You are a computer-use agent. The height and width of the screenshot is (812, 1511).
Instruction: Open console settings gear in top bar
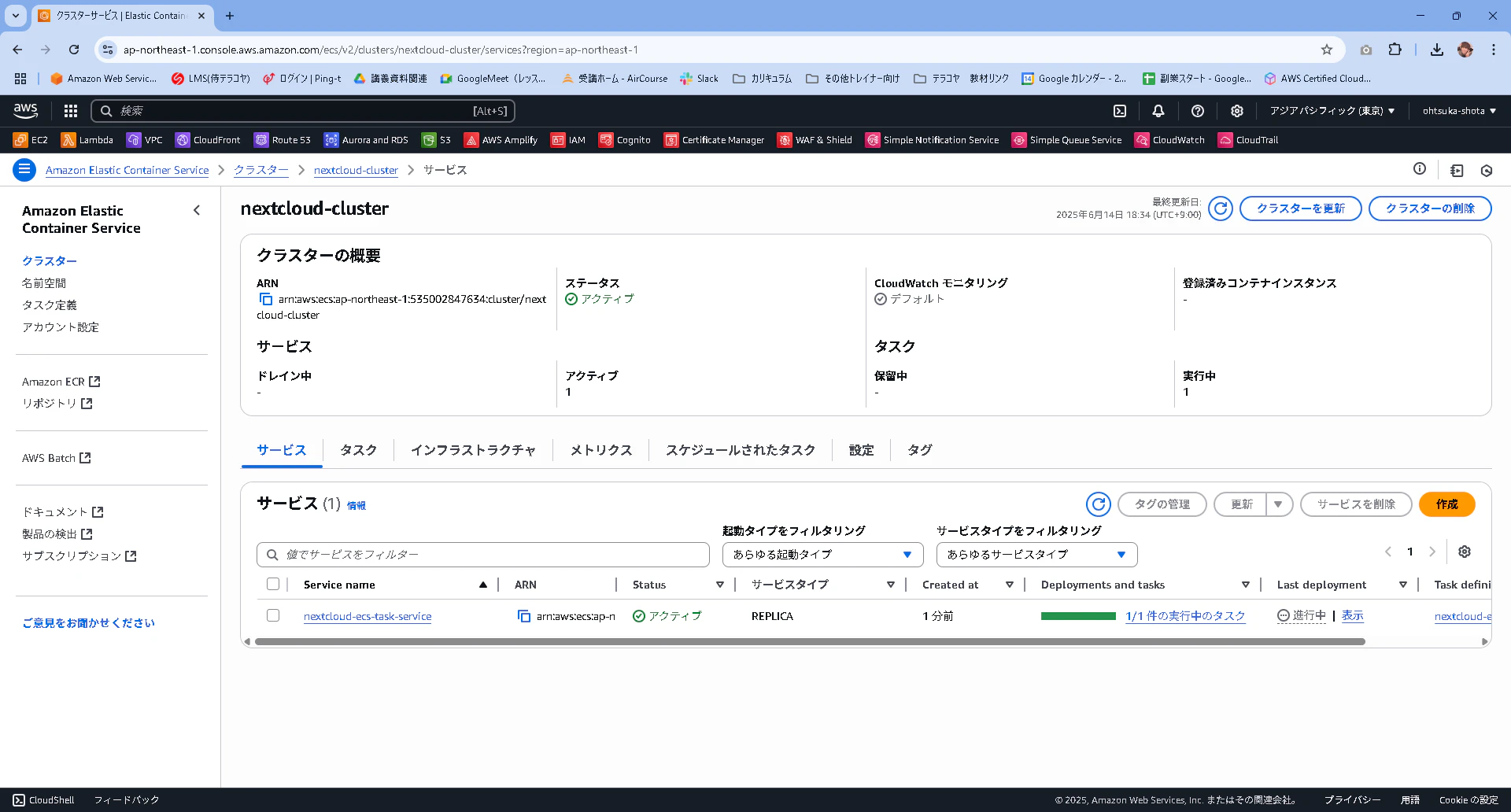tap(1237, 111)
